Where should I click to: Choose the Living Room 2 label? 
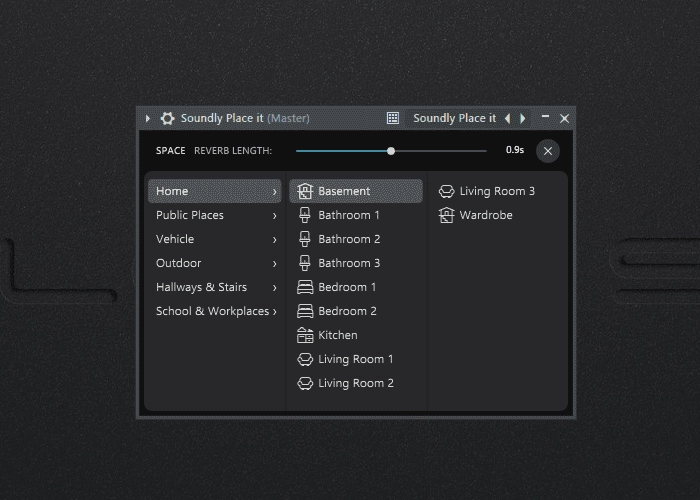pyautogui.click(x=356, y=383)
